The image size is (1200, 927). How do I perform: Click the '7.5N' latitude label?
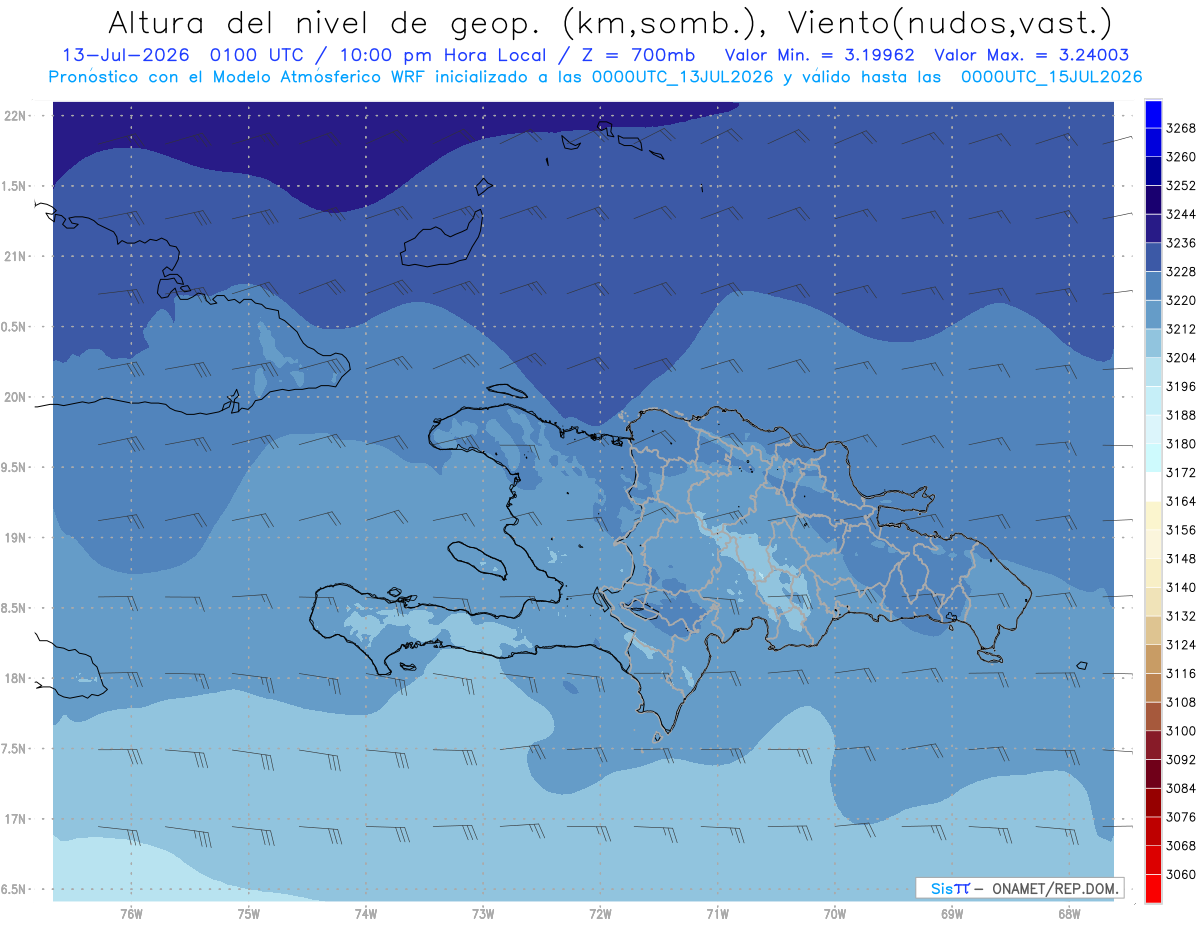[x=15, y=749]
